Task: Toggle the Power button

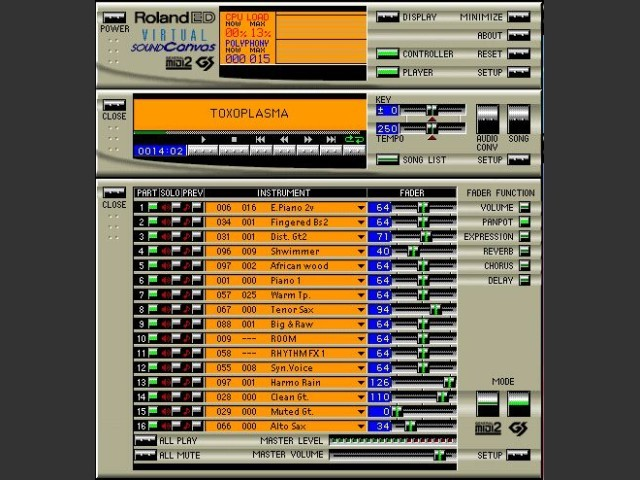Action: coord(114,18)
